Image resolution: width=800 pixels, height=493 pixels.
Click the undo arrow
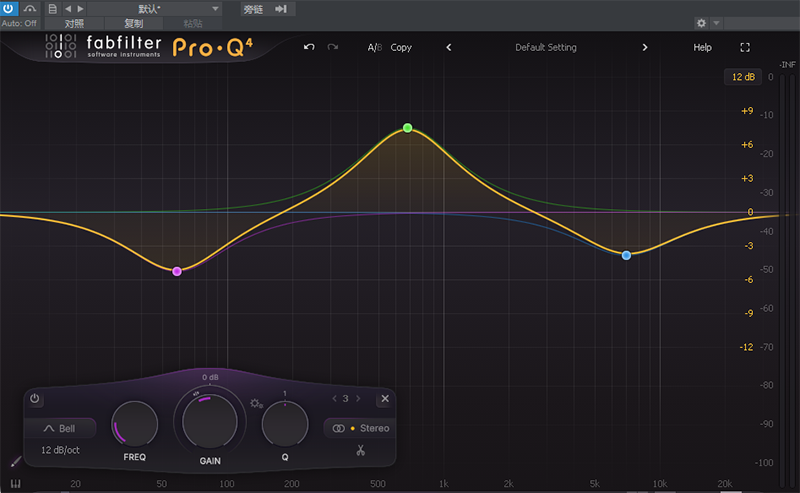coord(309,47)
